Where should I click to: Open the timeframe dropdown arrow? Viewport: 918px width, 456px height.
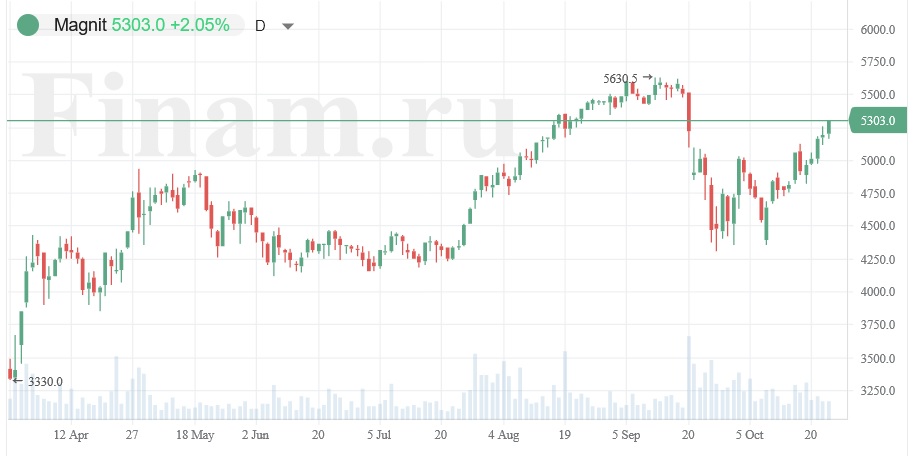[x=288, y=26]
